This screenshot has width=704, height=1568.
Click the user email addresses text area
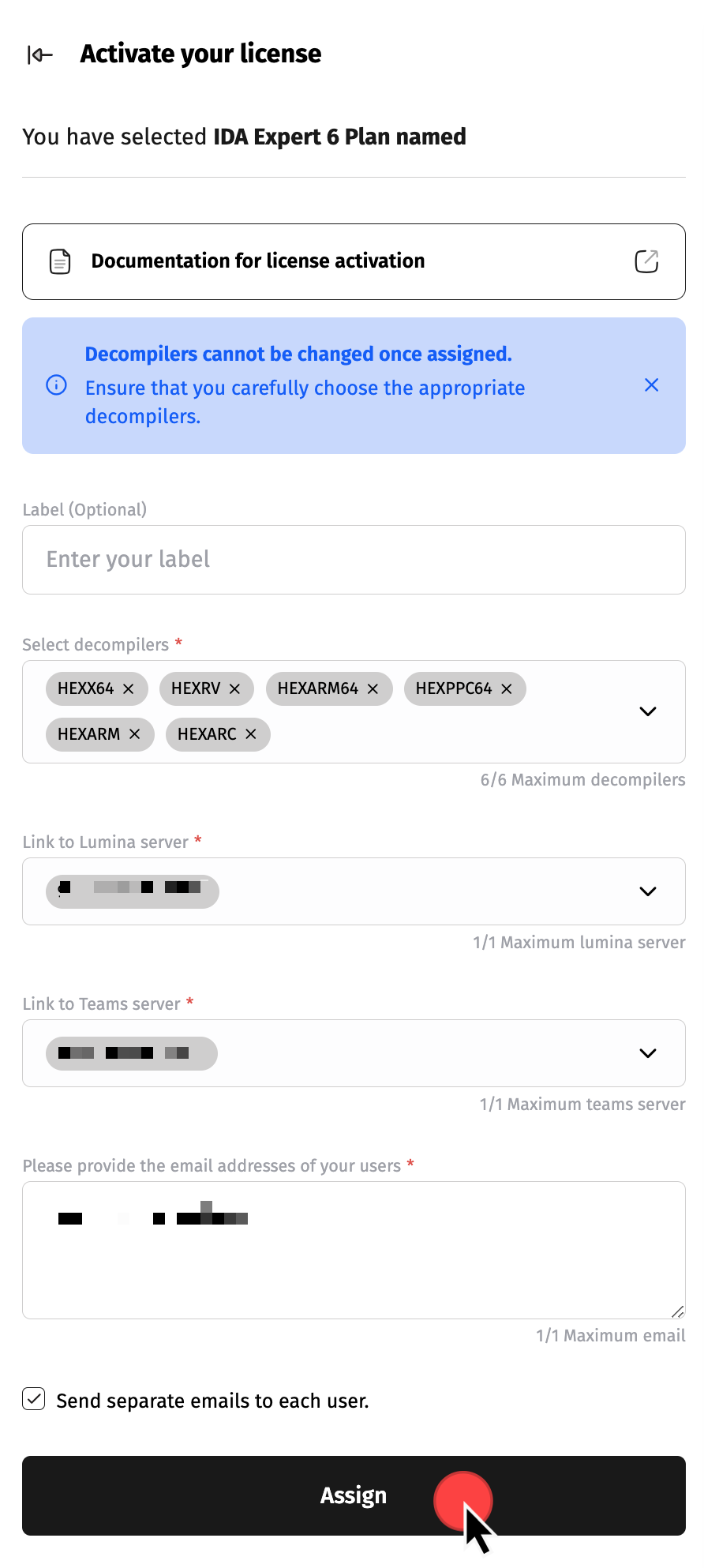354,1263
